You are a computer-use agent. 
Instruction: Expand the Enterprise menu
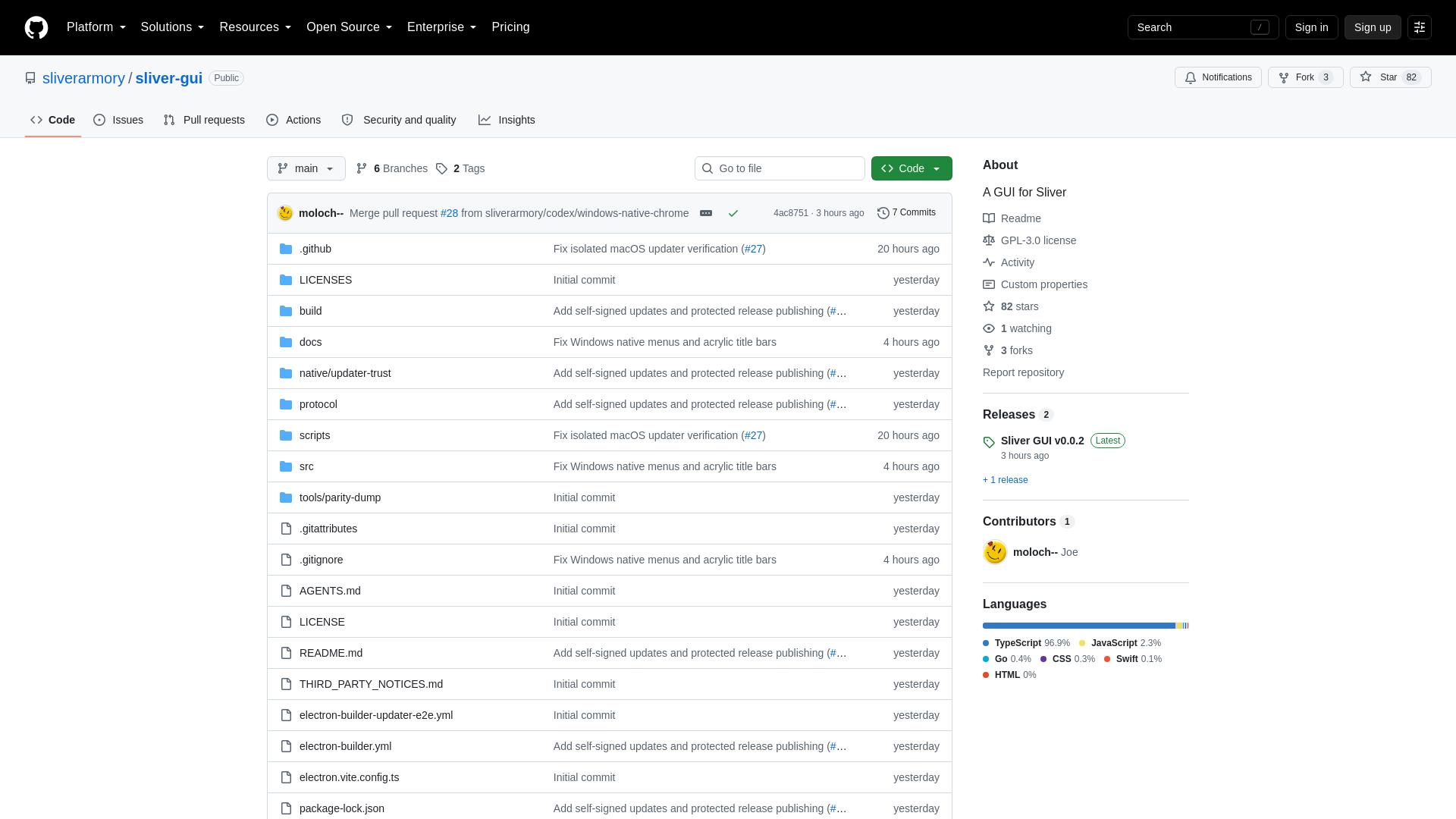(441, 27)
